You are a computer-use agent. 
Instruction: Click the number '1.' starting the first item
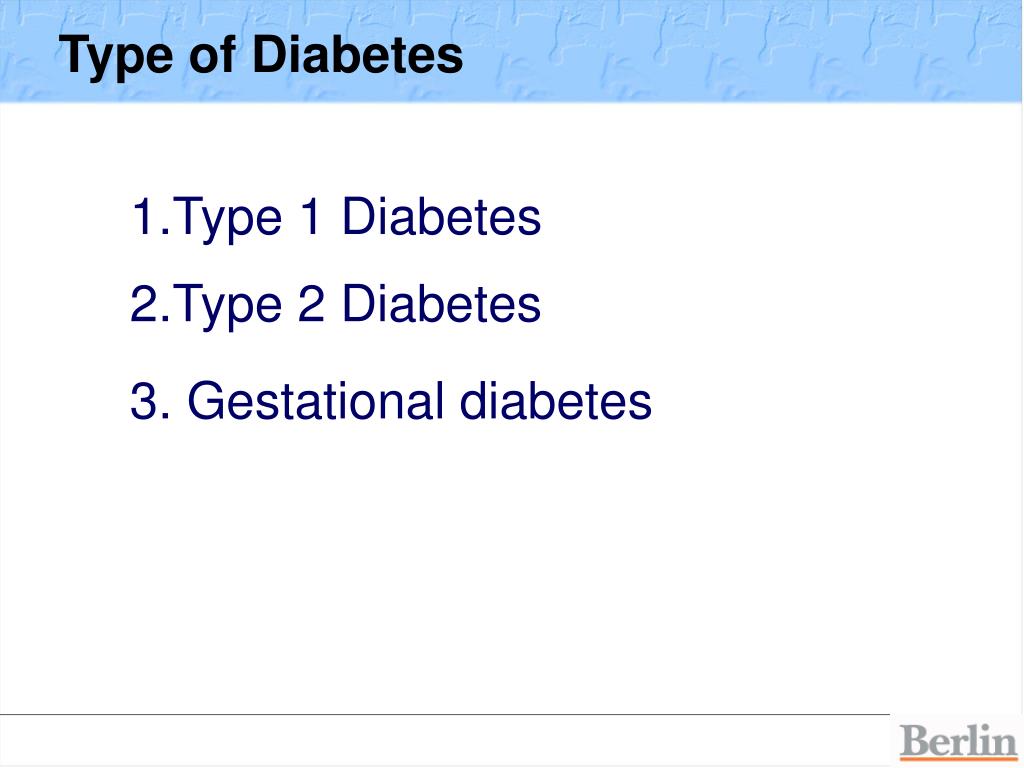click(x=151, y=216)
